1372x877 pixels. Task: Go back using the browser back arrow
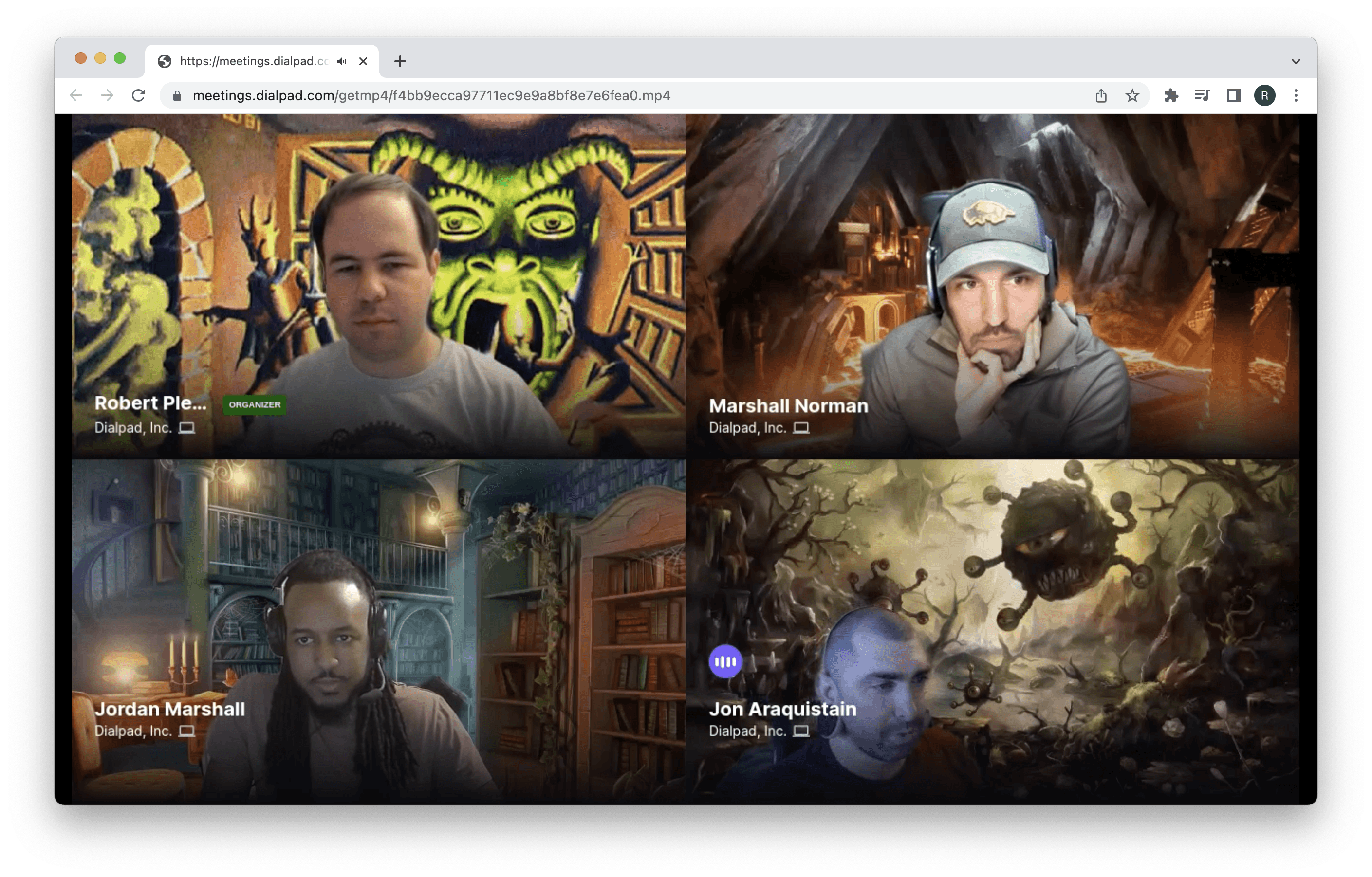click(76, 96)
